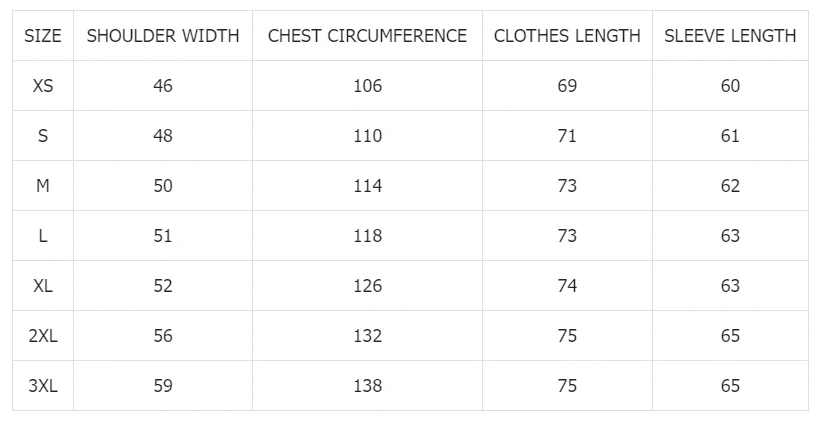Select the XL size row label
Viewport: 824px width, 424px height.
[x=43, y=286]
